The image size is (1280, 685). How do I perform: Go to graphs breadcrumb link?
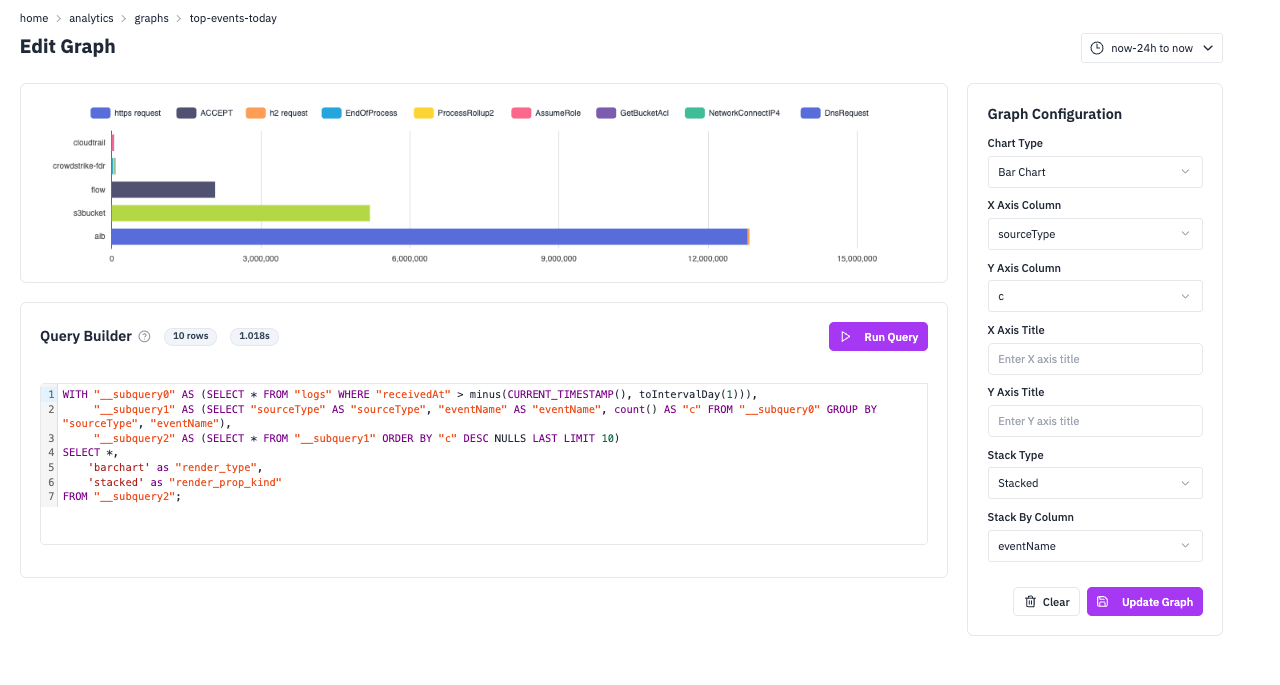151,18
